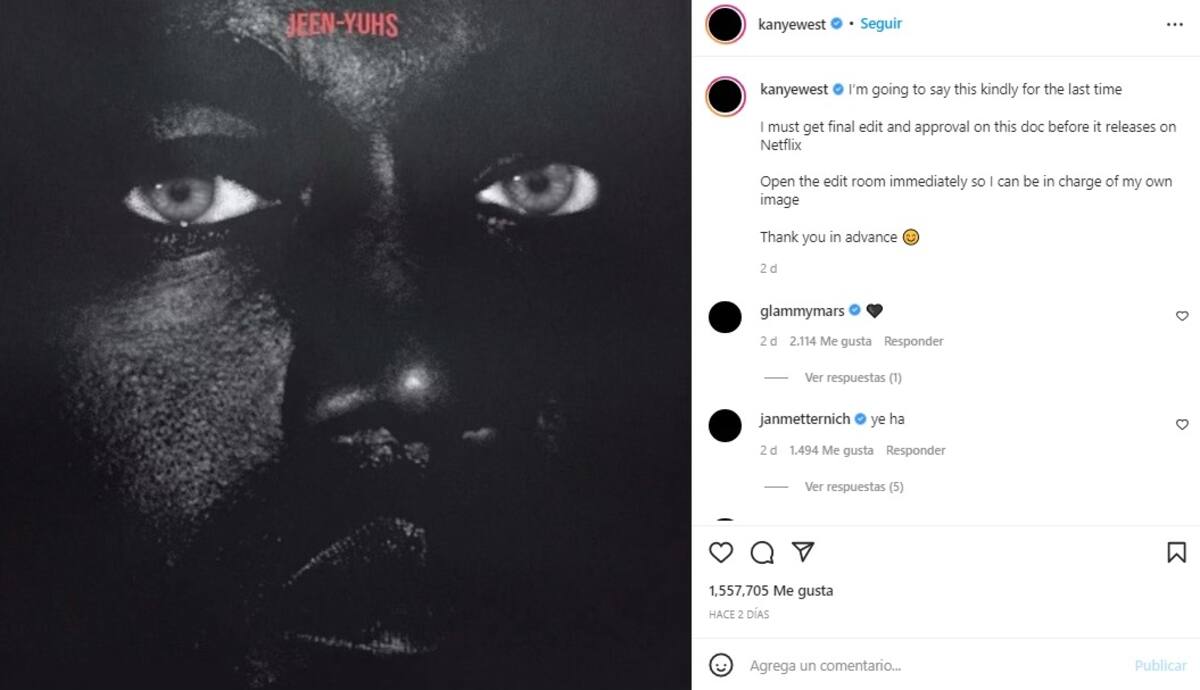
Task: Like the janmetternich comment
Action: coord(1182,425)
